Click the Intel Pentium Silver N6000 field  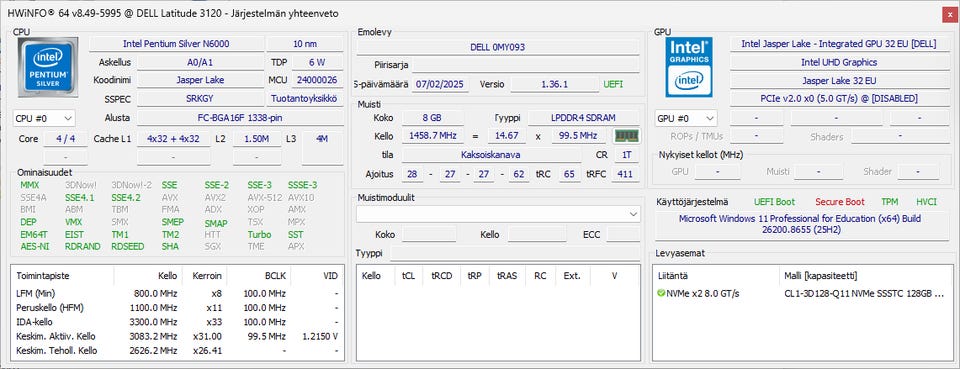pyautogui.click(x=176, y=44)
